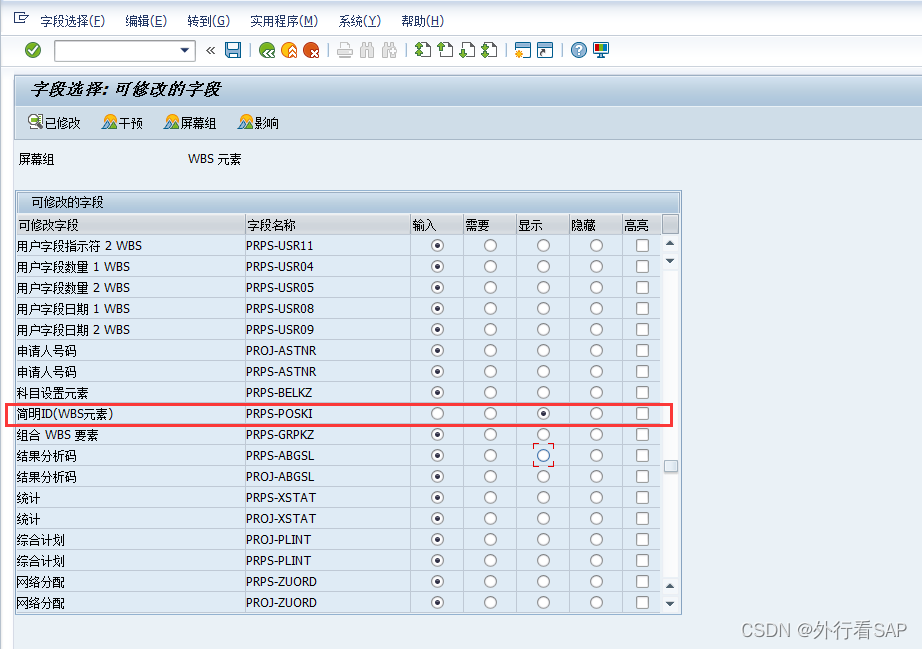The height and width of the screenshot is (649, 922).
Task: Select 隐藏 radio for PROJ-PLINT
Action: (596, 540)
